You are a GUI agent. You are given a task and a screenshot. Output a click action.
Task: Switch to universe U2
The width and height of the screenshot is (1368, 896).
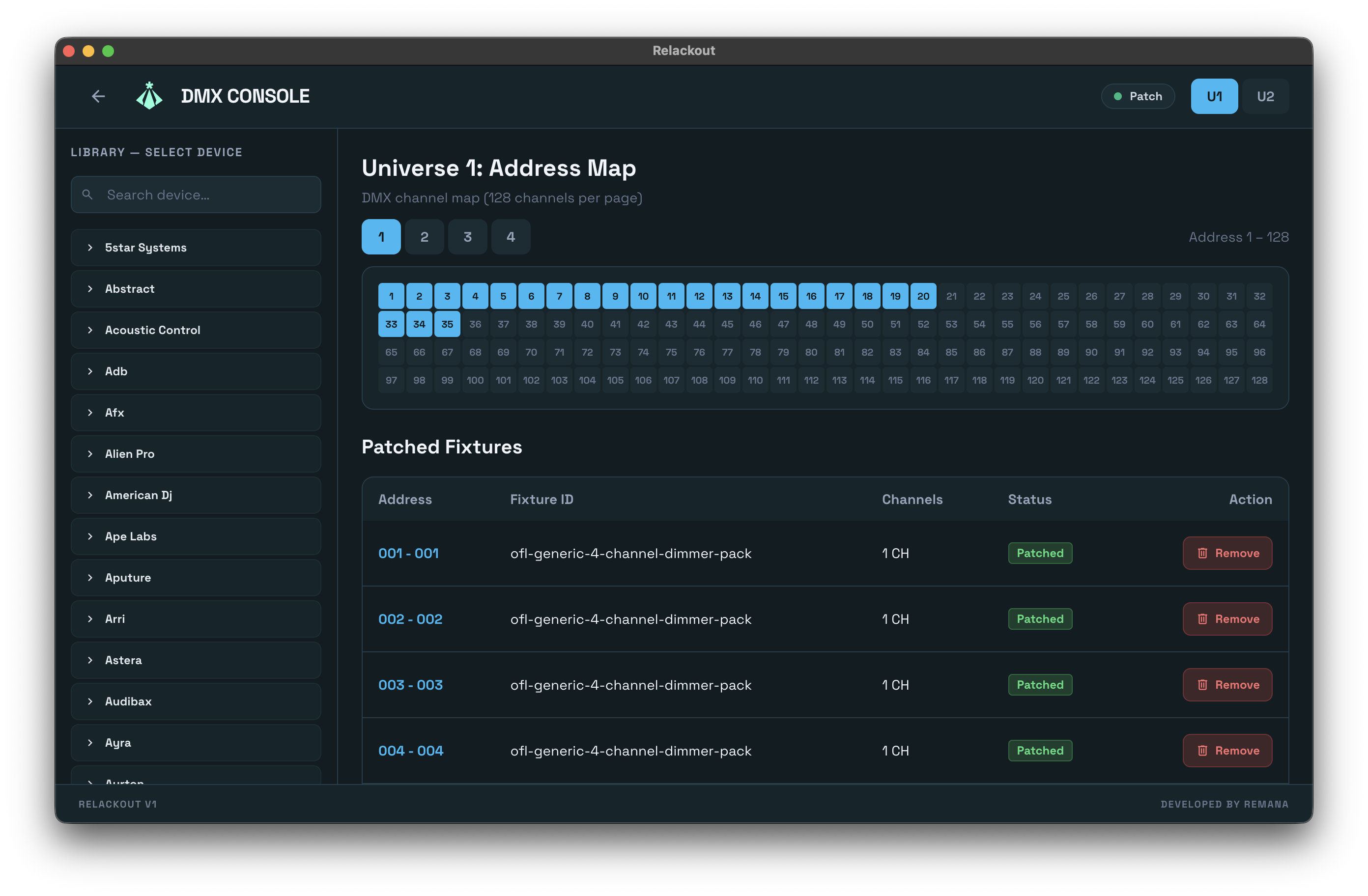1265,97
